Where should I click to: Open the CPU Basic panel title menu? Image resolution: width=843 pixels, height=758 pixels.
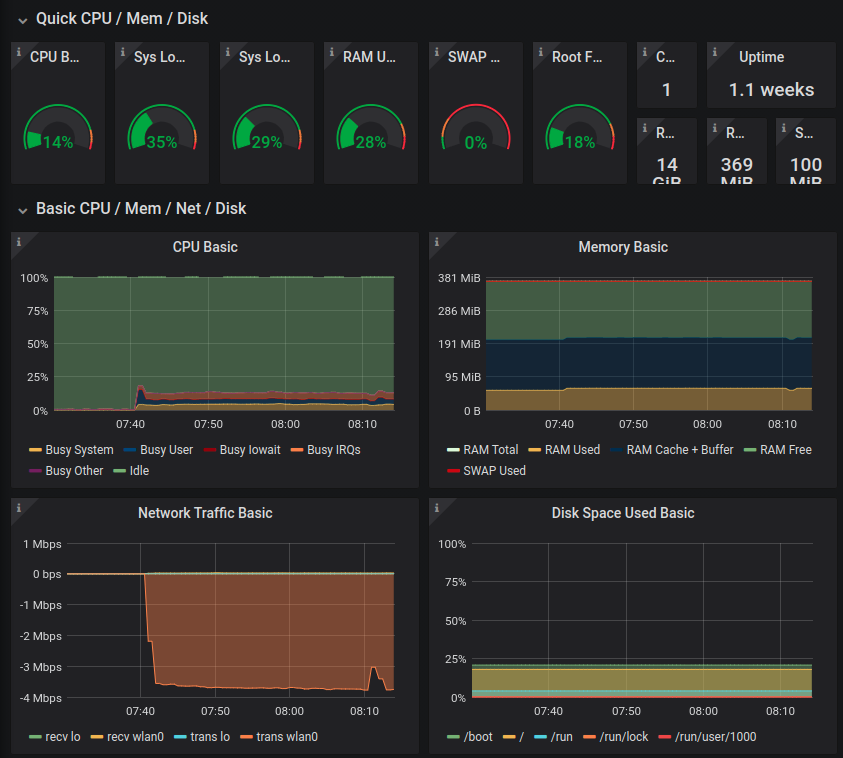205,247
